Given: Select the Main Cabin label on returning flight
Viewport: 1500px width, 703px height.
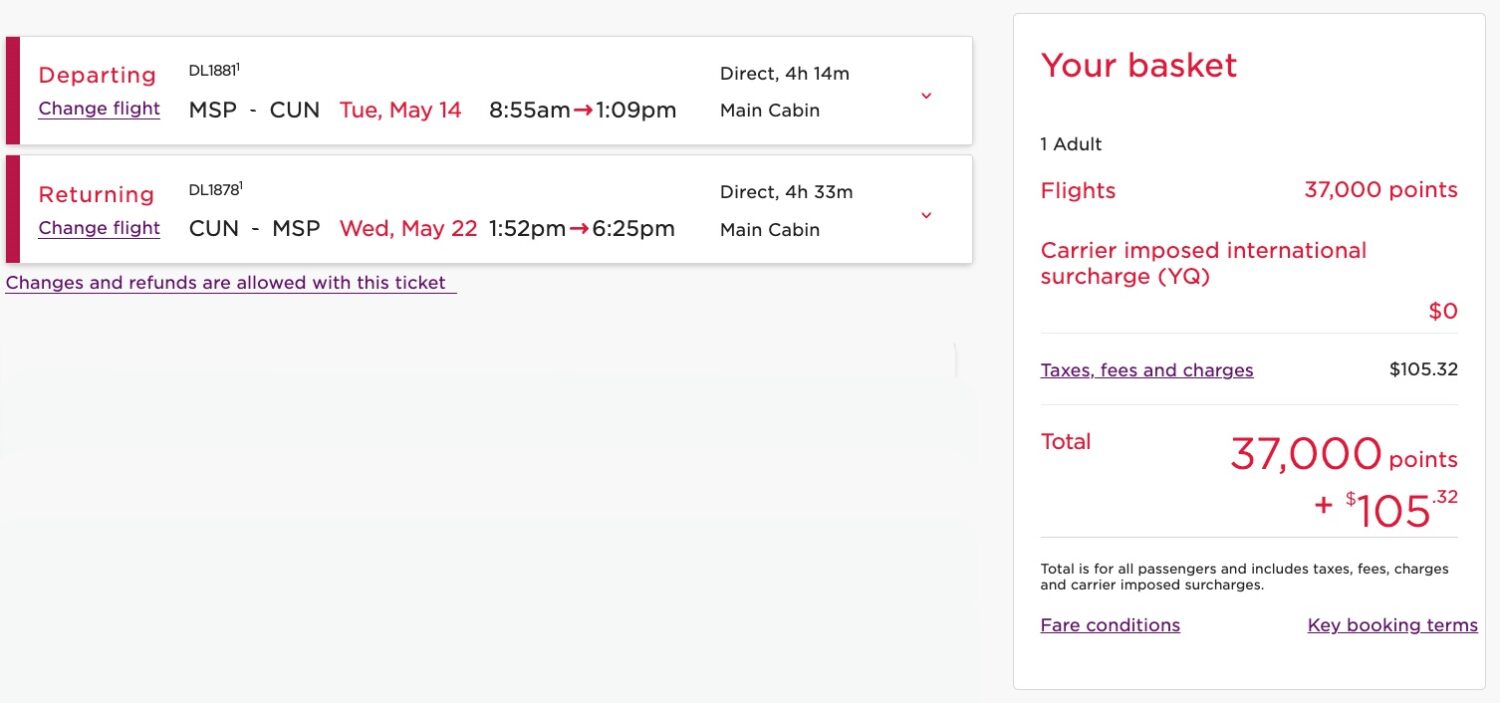Looking at the screenshot, I should (x=769, y=229).
